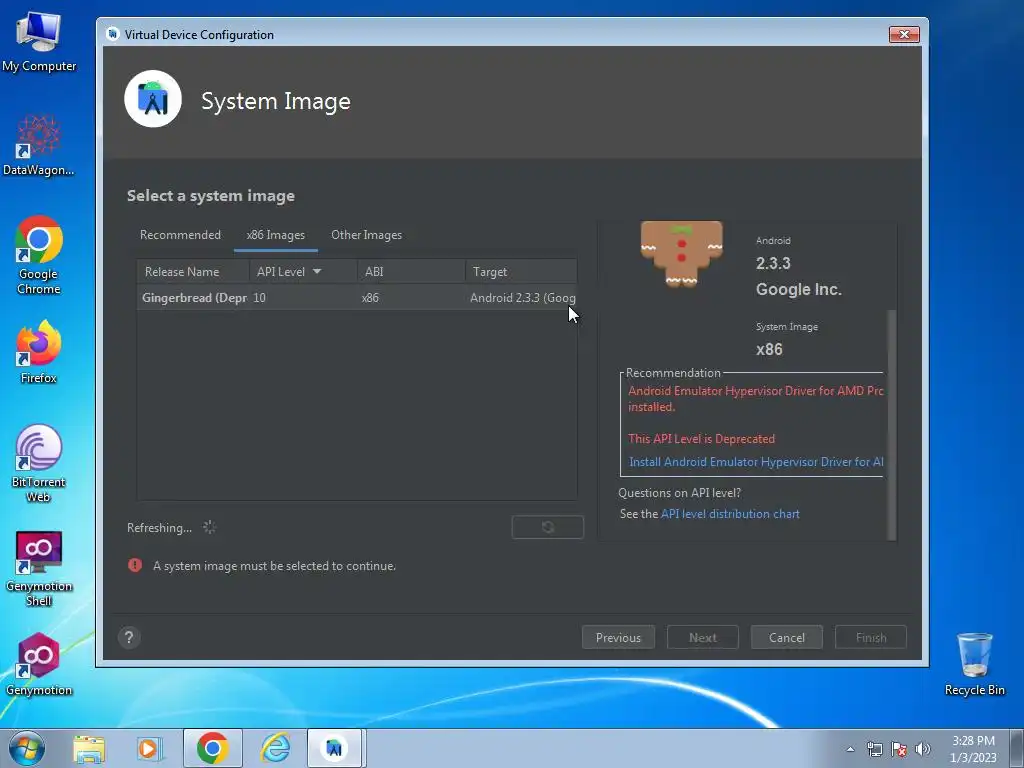
Task: Click the Finish button
Action: click(x=871, y=637)
